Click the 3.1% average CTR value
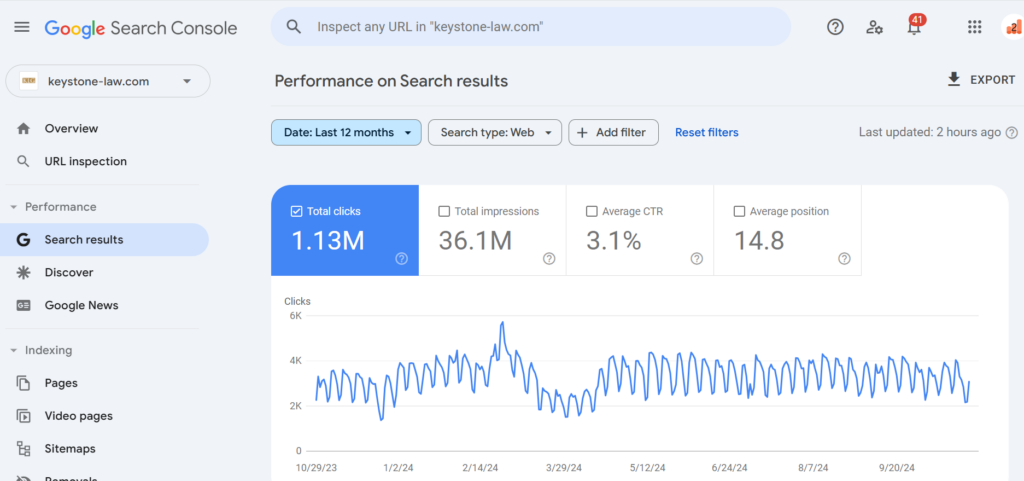Viewport: 1024px width, 481px height. (x=613, y=241)
